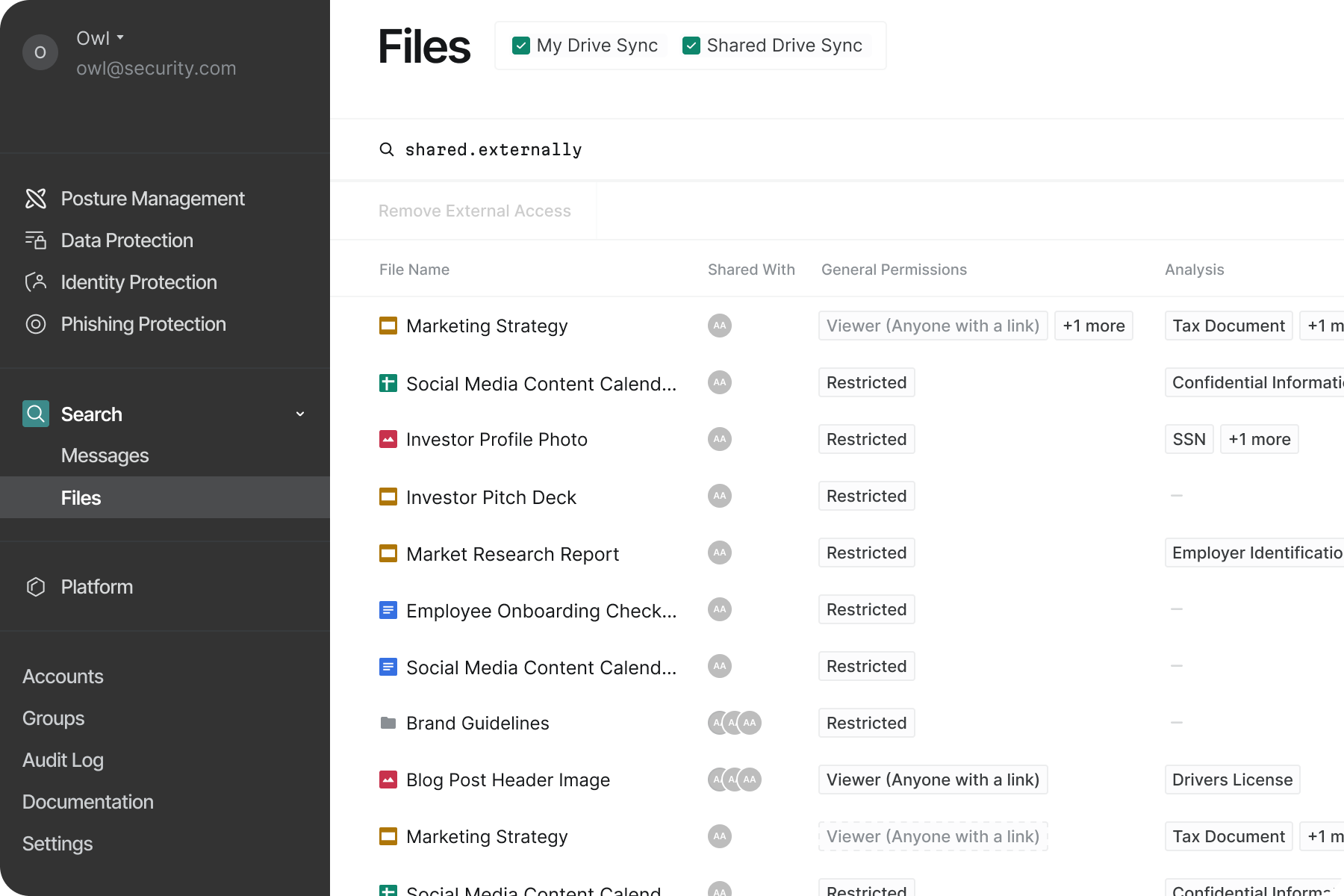Go to Phishing Protection
This screenshot has height=896, width=1344.
tap(143, 324)
